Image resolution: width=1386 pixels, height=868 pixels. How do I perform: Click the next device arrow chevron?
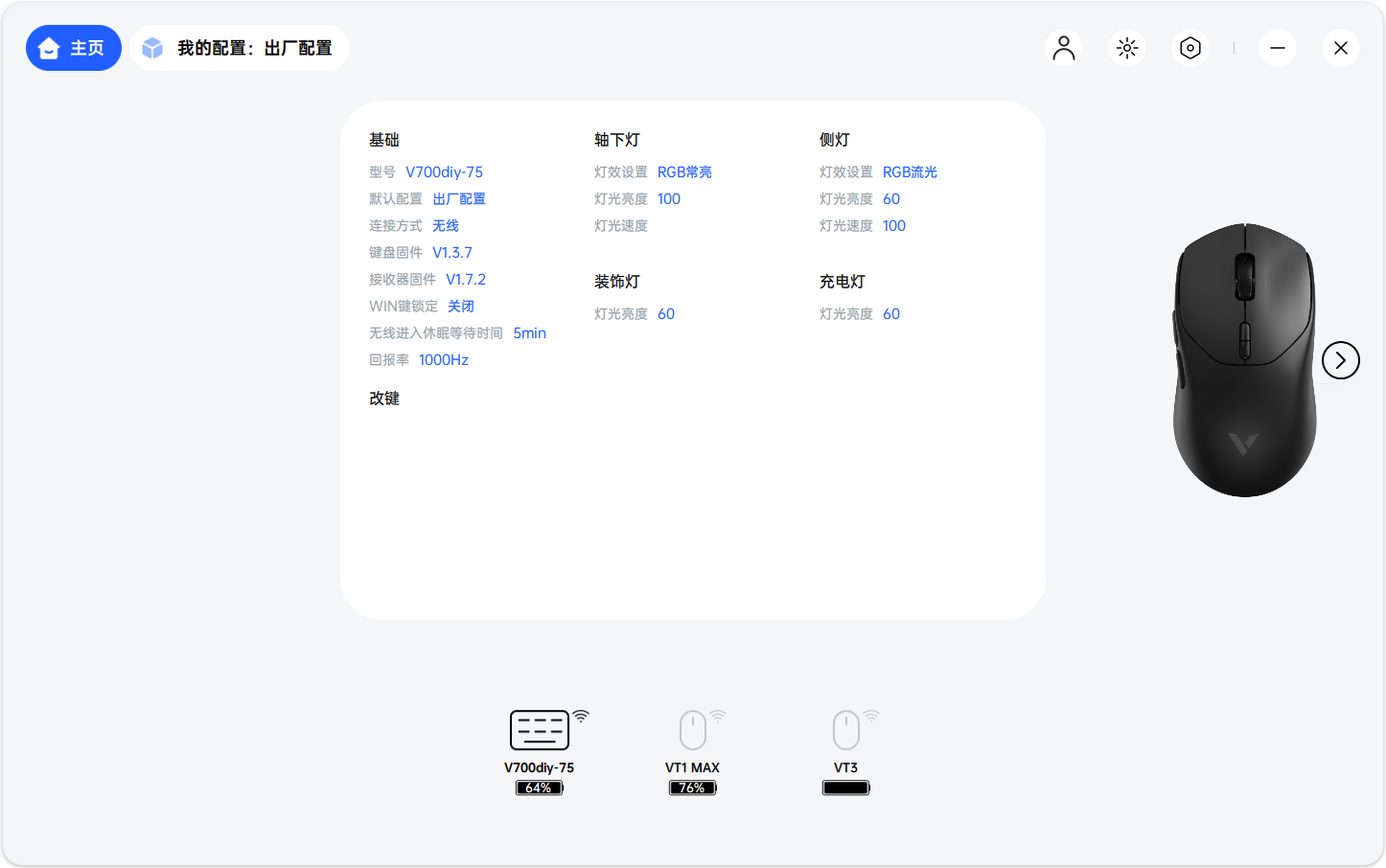1340,360
